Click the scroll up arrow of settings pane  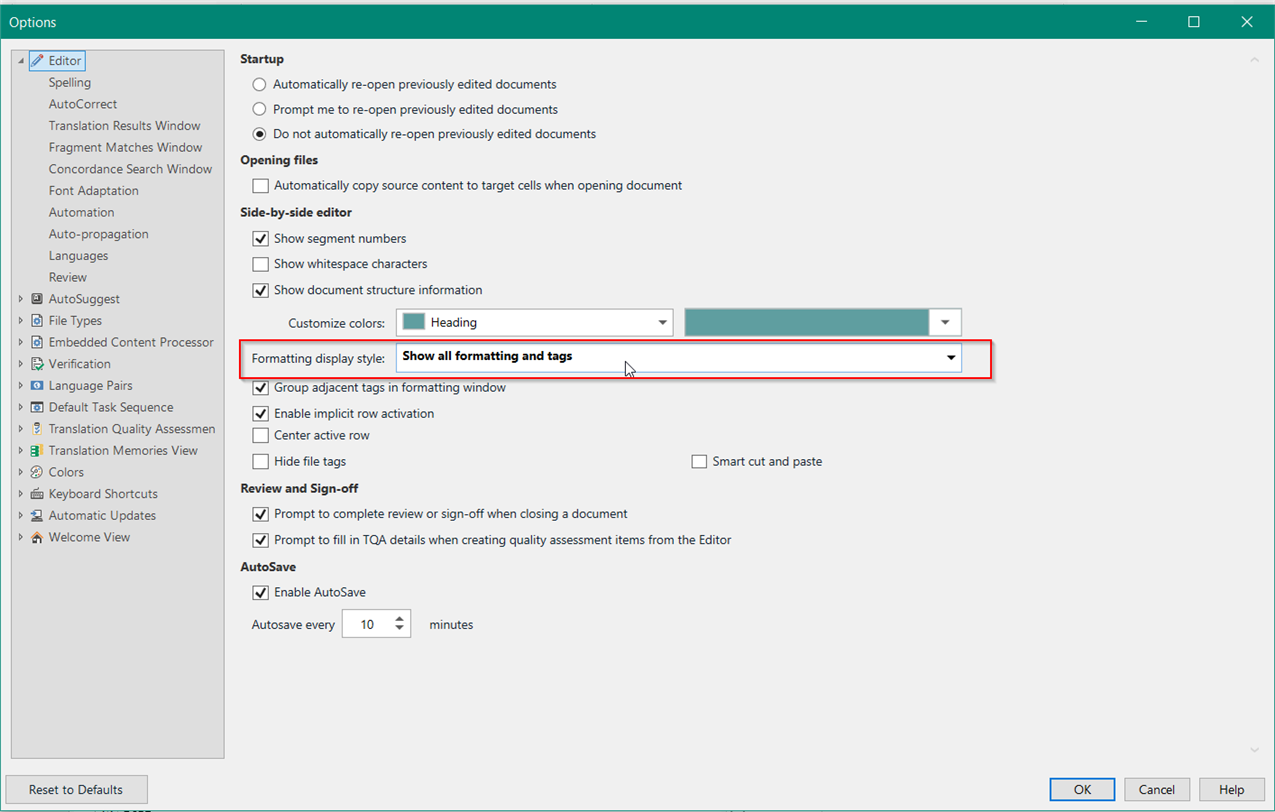pos(1255,61)
